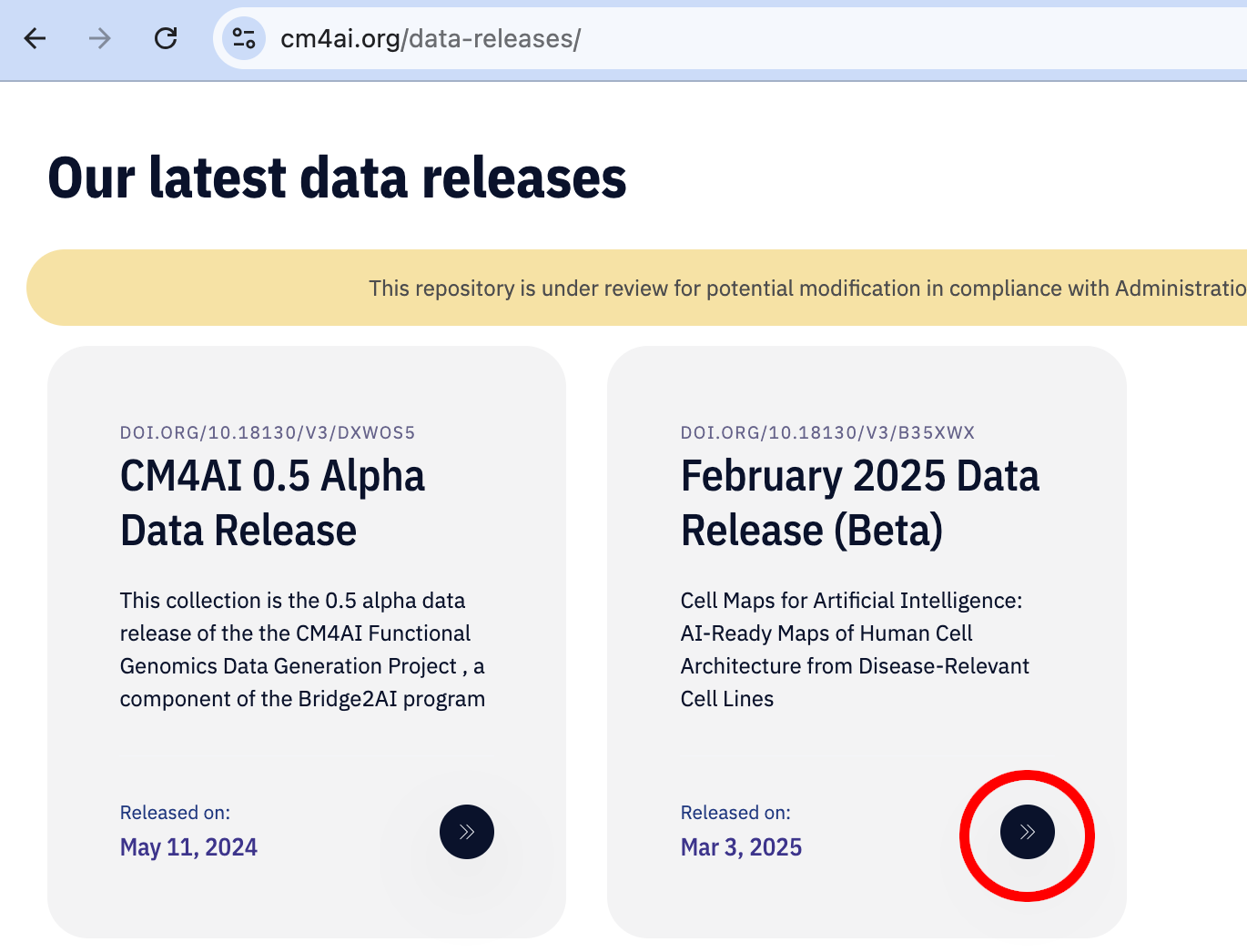The width and height of the screenshot is (1247, 952).
Task: Click 'Released on:' label in Alpha card
Action: point(175,813)
